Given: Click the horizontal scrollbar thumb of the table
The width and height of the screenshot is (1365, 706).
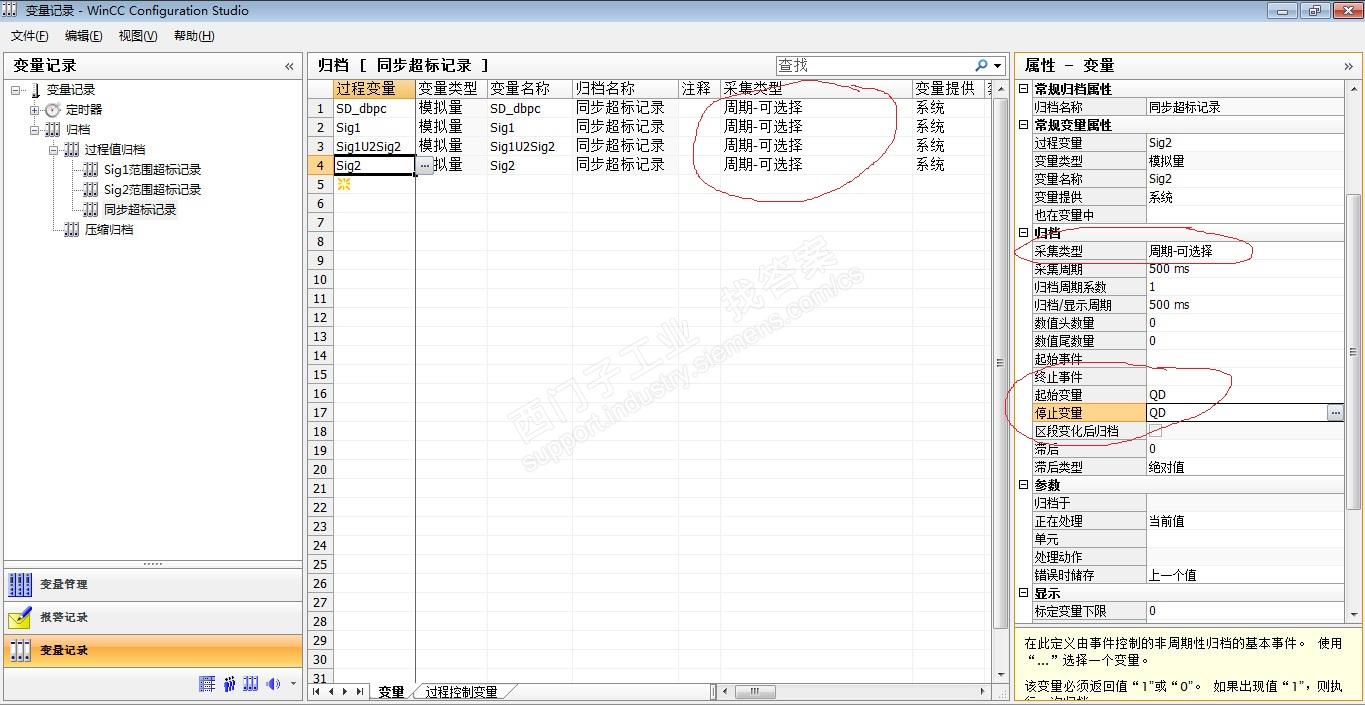Looking at the screenshot, I should [755, 692].
